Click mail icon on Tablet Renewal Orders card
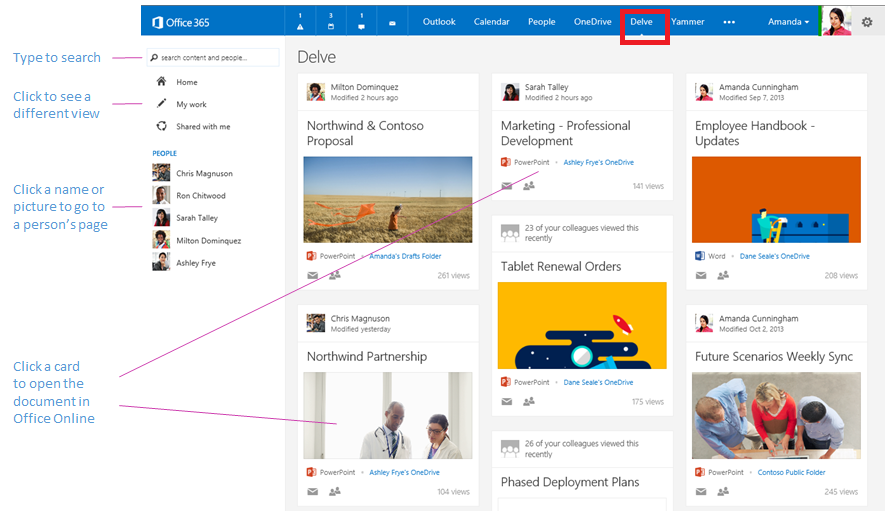The height and width of the screenshot is (514, 891). 507,401
